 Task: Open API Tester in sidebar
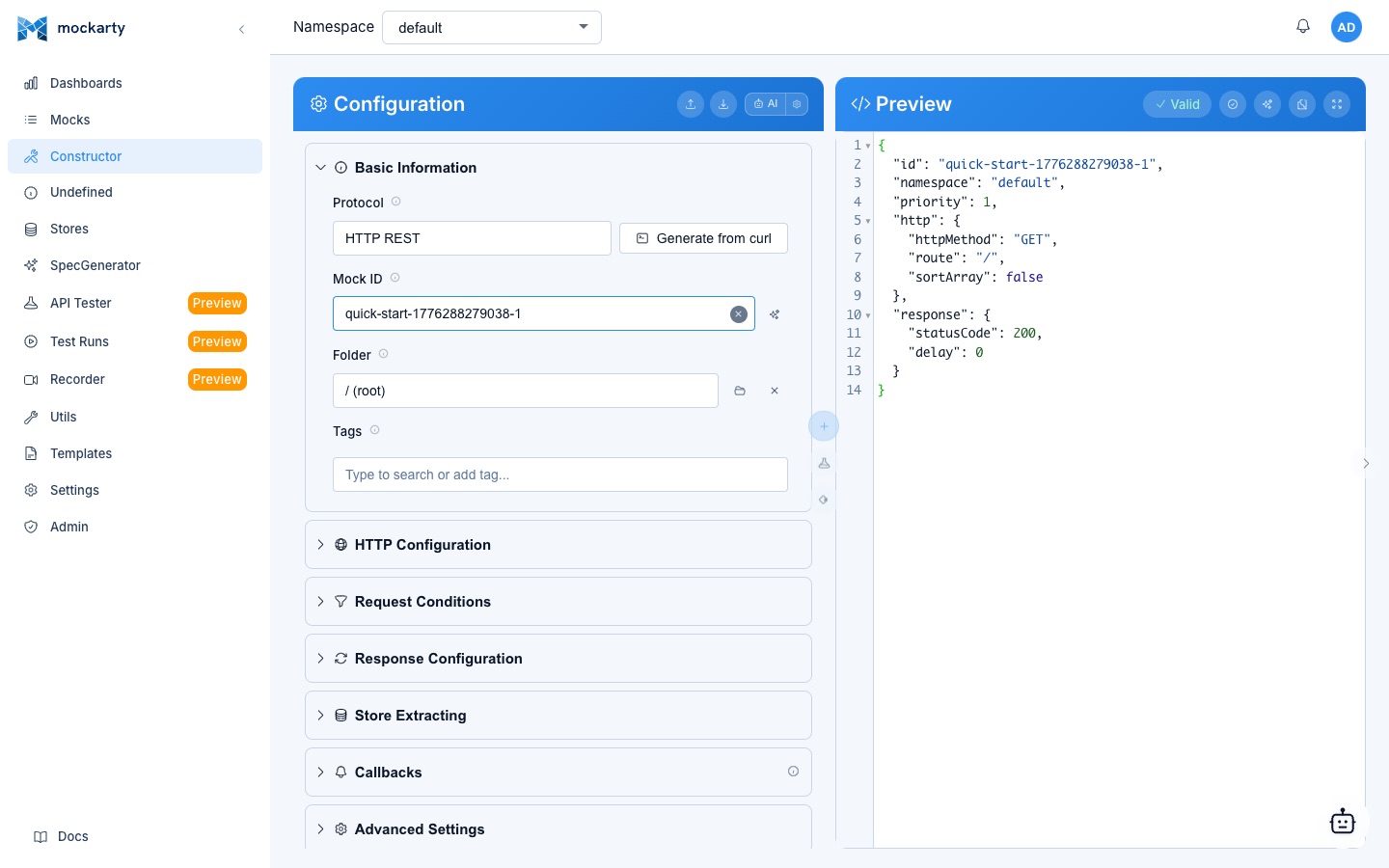click(x=135, y=303)
